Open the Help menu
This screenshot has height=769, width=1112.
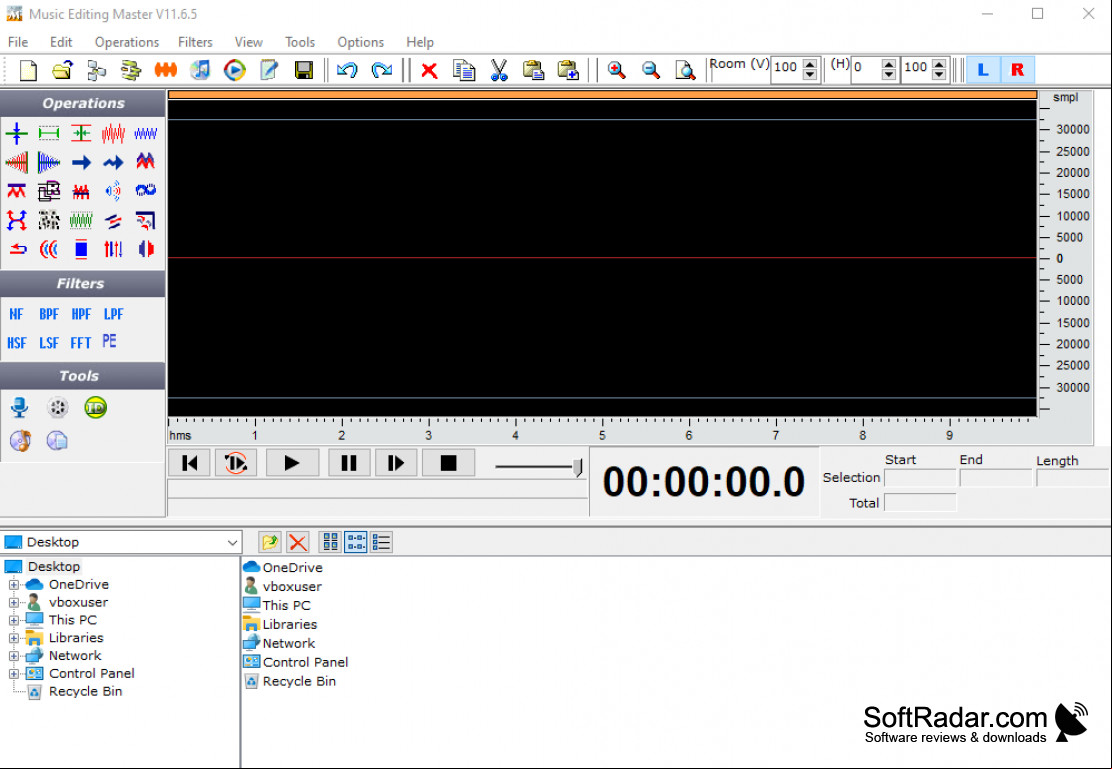pyautogui.click(x=420, y=43)
